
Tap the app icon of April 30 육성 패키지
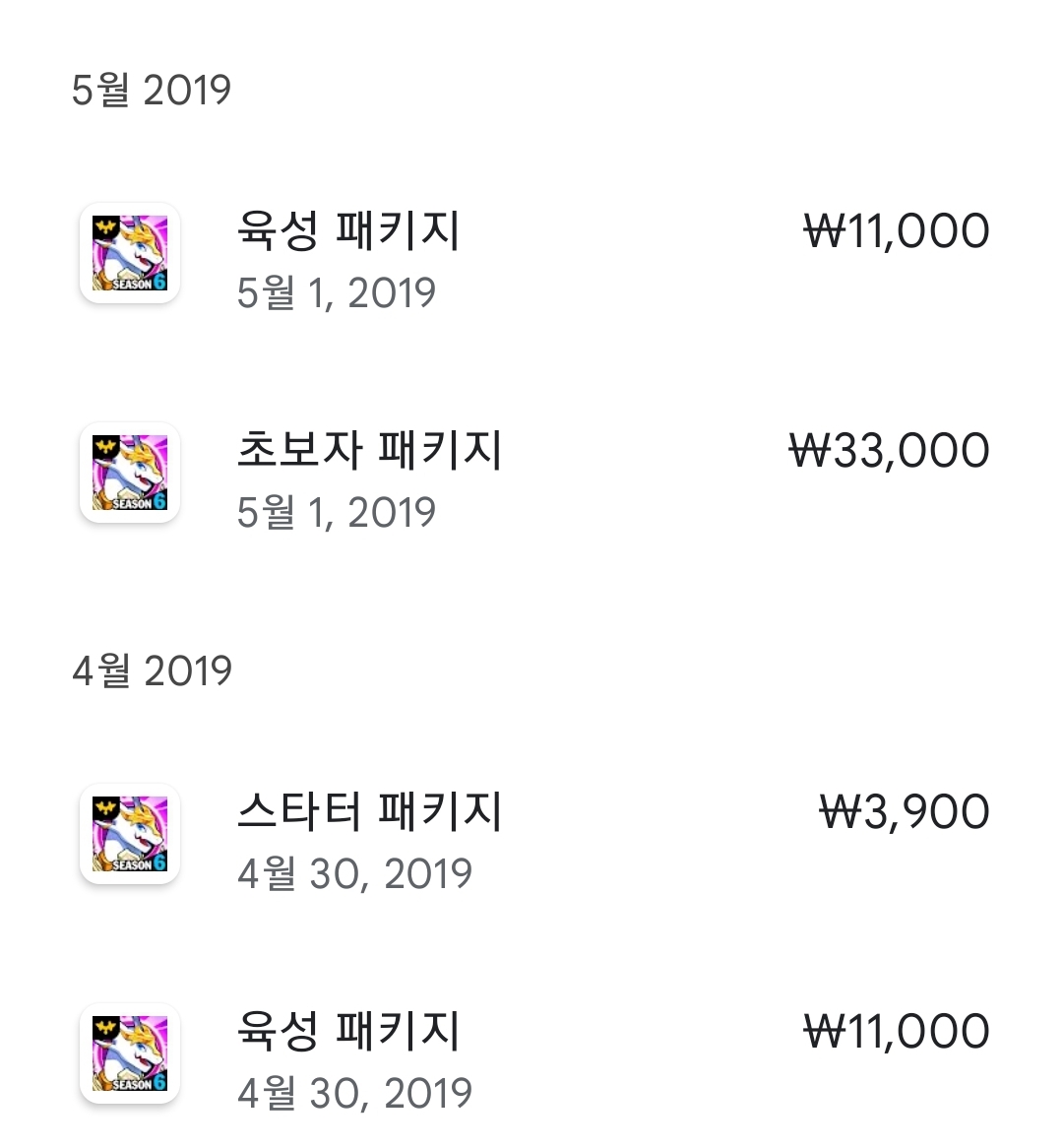click(129, 1053)
